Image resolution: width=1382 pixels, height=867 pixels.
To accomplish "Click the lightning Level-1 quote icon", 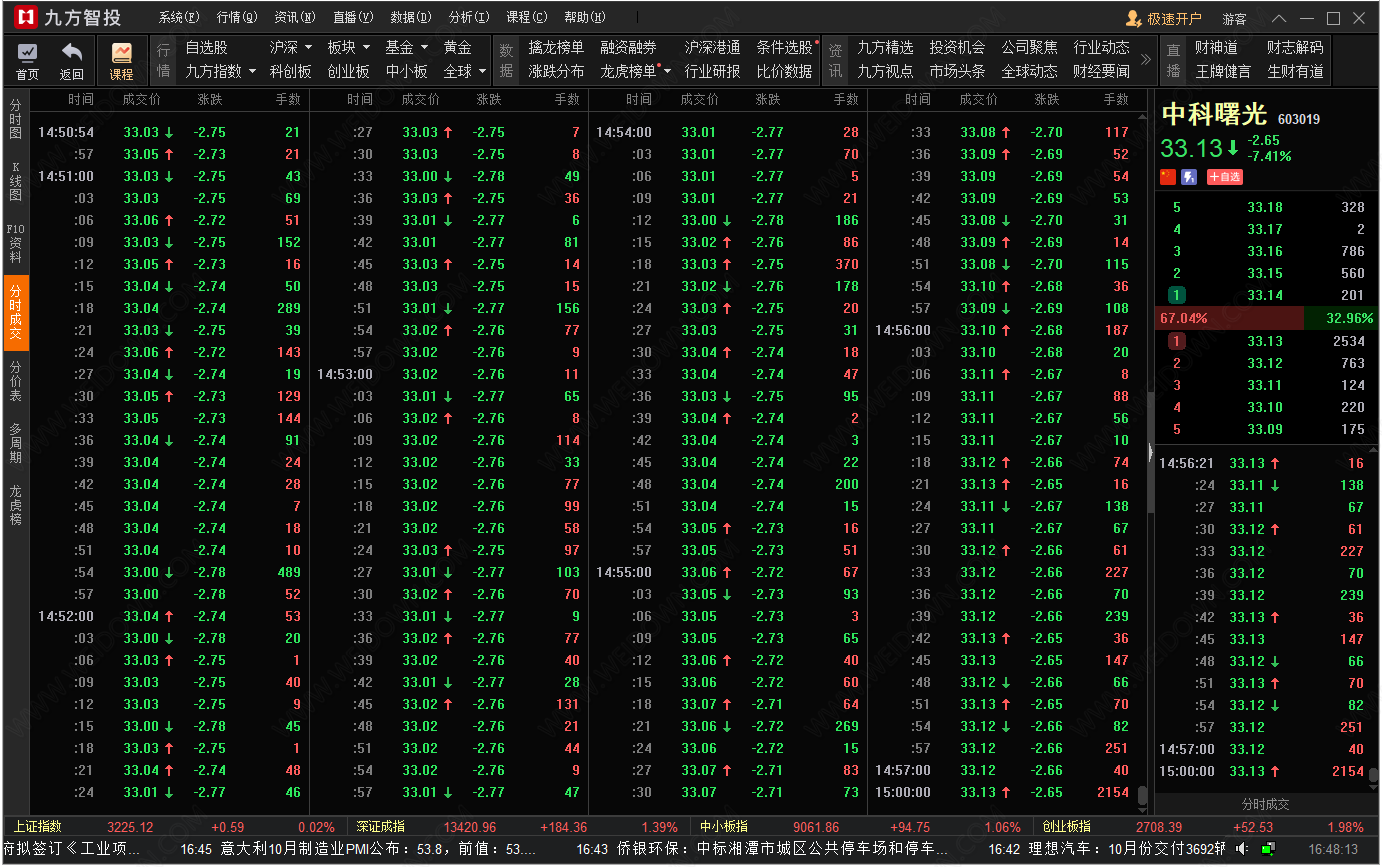I will pos(1189,177).
